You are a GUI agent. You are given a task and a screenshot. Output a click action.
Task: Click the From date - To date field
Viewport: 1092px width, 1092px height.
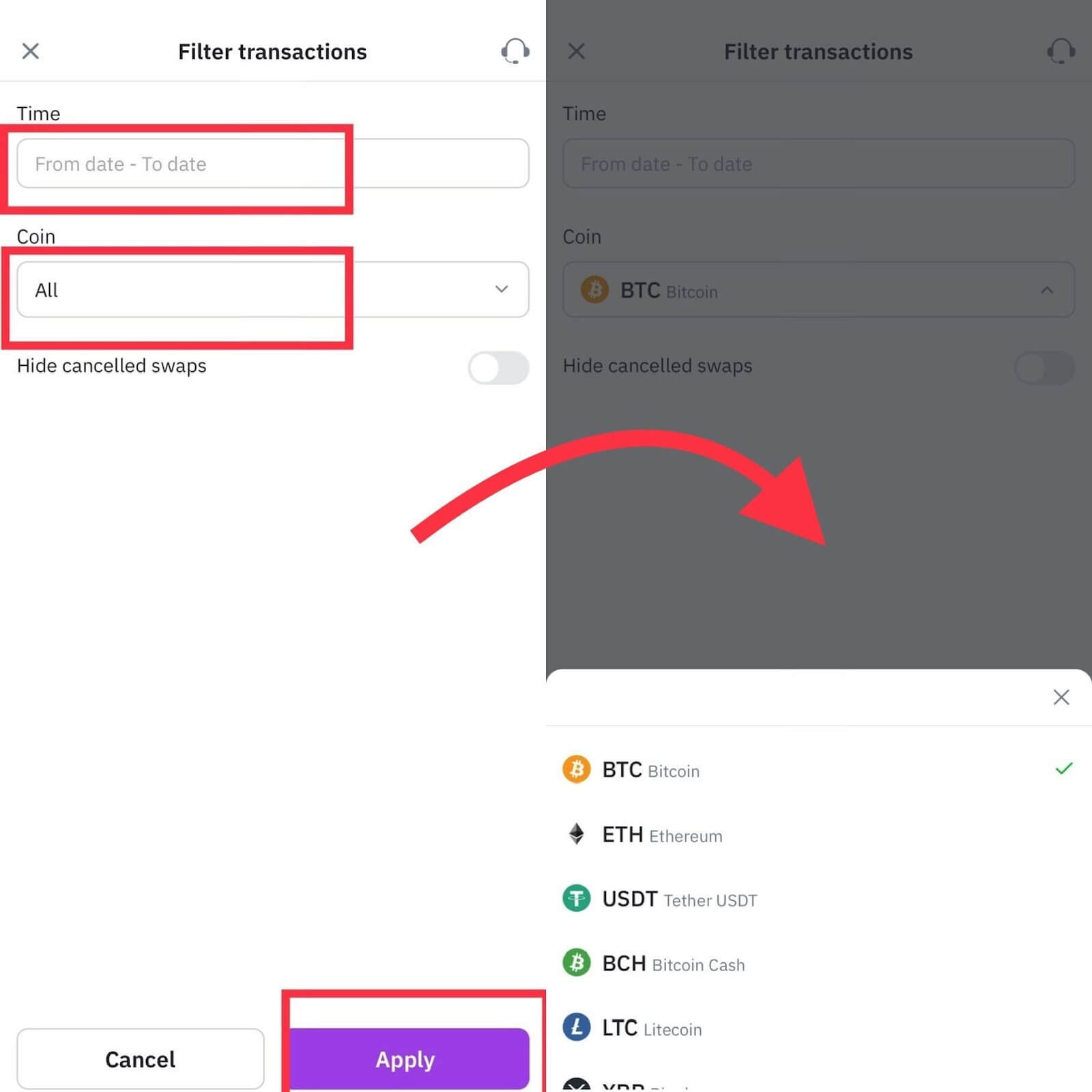273,164
